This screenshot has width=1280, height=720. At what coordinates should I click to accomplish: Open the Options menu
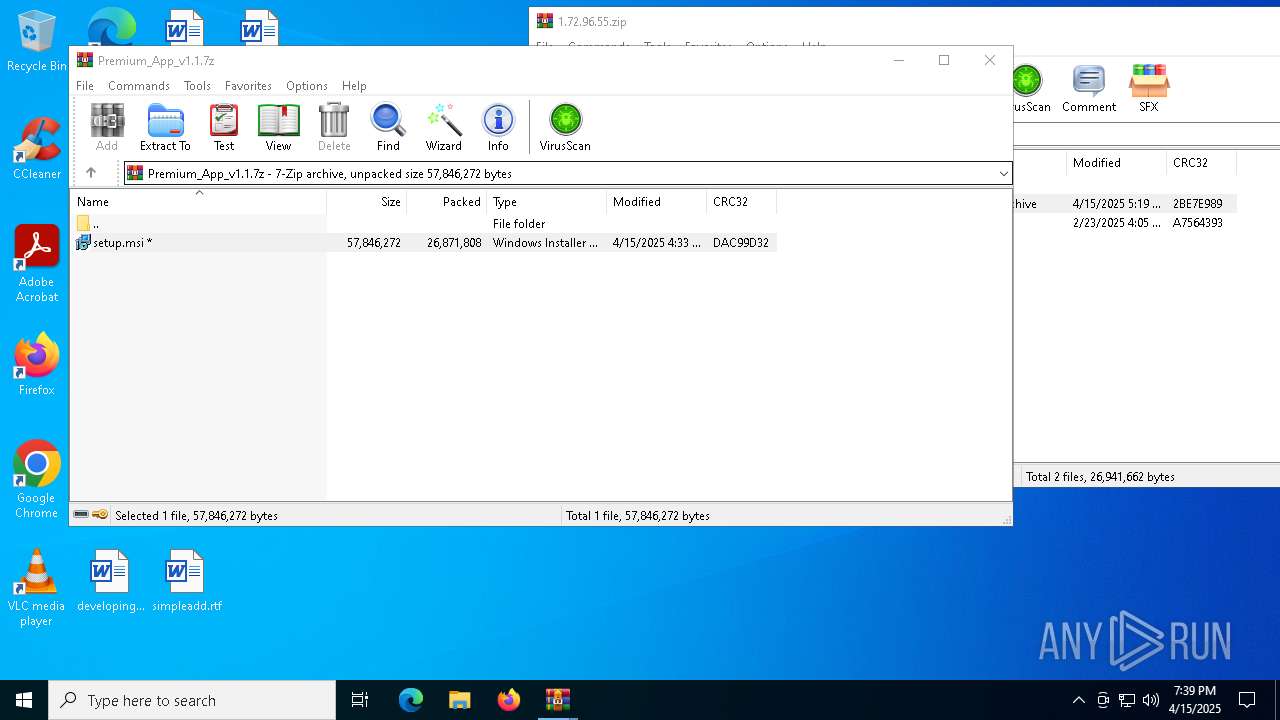(307, 86)
